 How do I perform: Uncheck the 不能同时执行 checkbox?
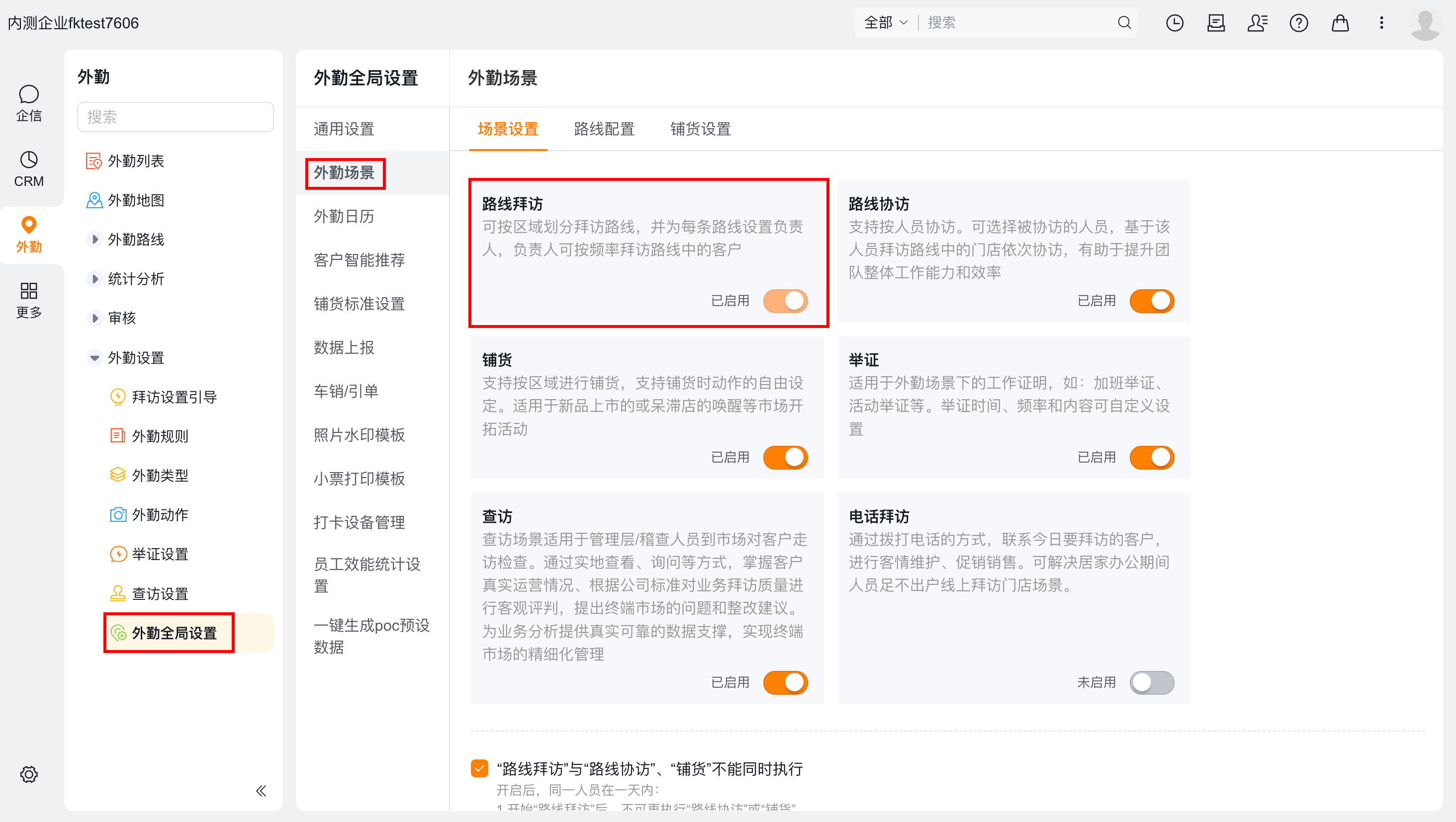pyautogui.click(x=479, y=768)
